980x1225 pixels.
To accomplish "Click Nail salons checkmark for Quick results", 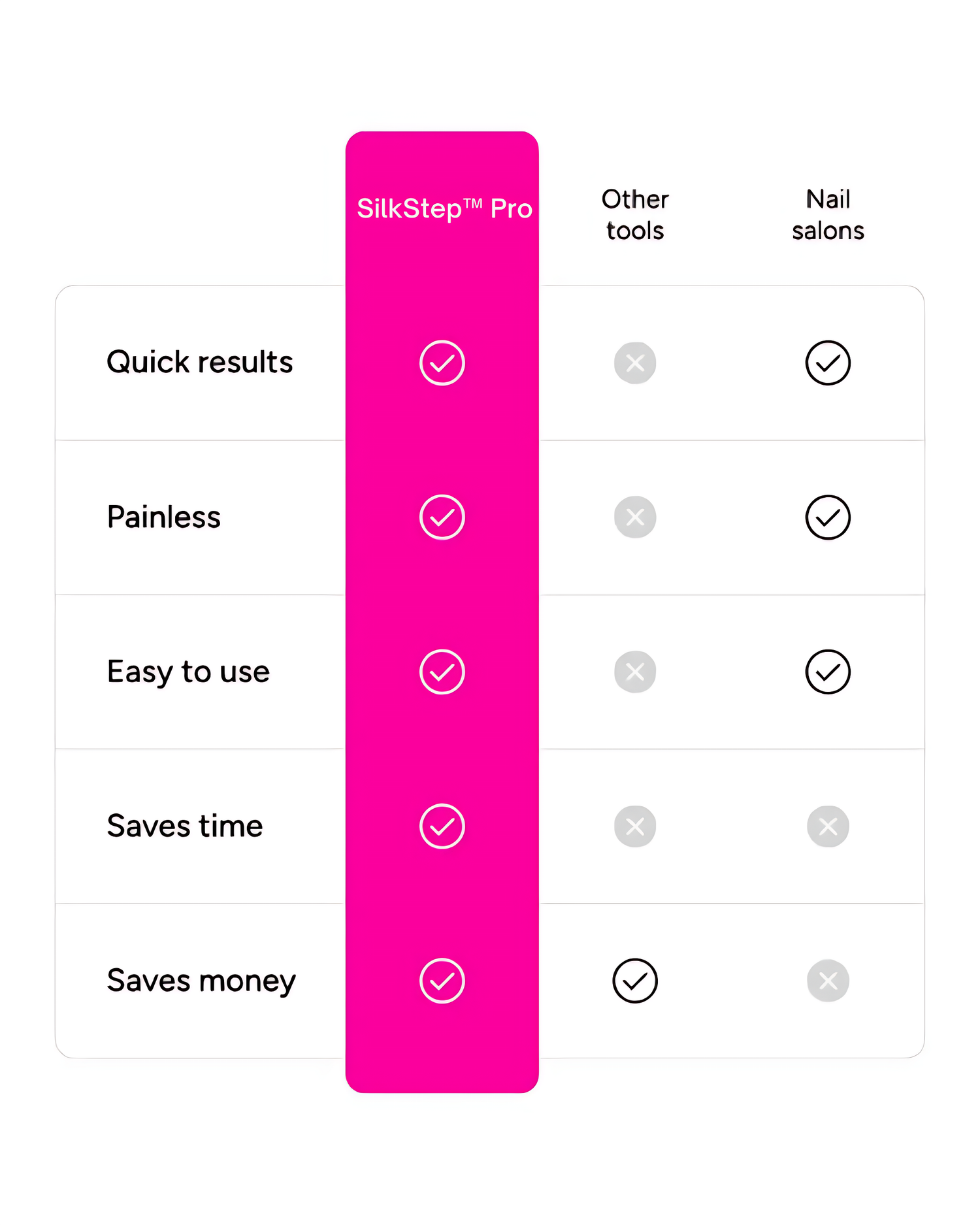I will 828,363.
